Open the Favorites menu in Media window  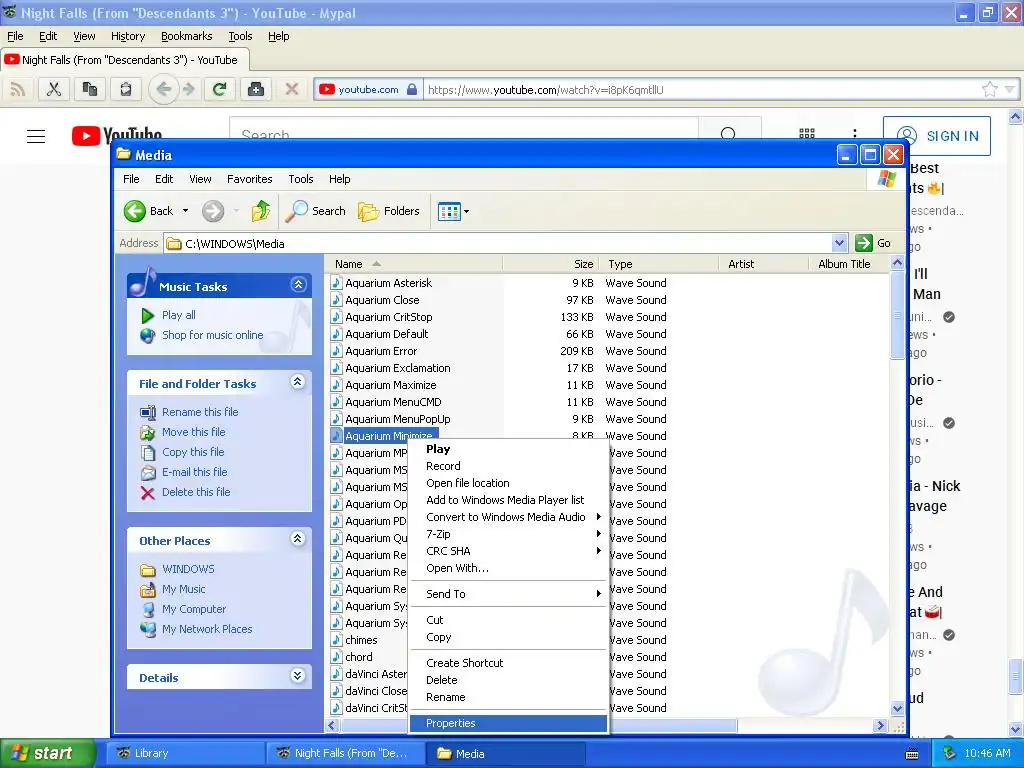249,179
